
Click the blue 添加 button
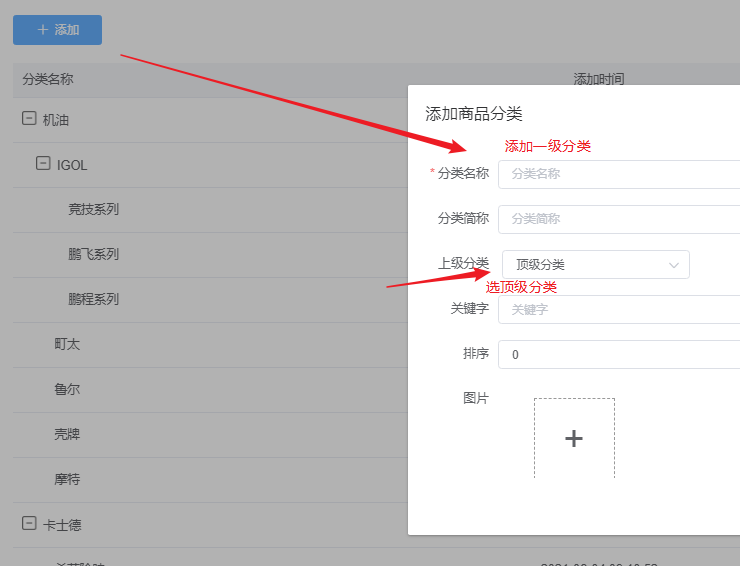pyautogui.click(x=57, y=30)
